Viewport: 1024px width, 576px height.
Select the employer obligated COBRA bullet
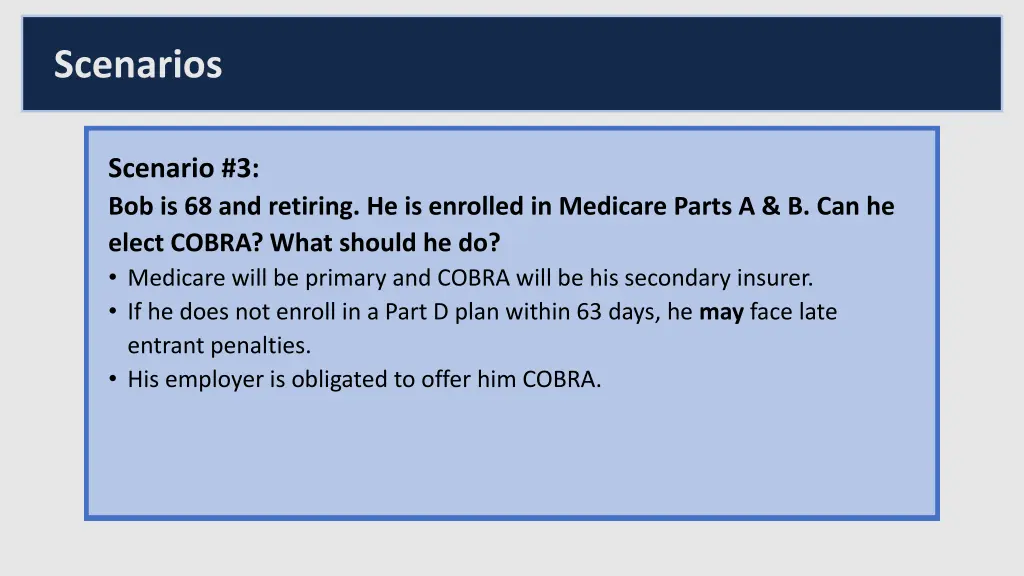[x=364, y=379]
